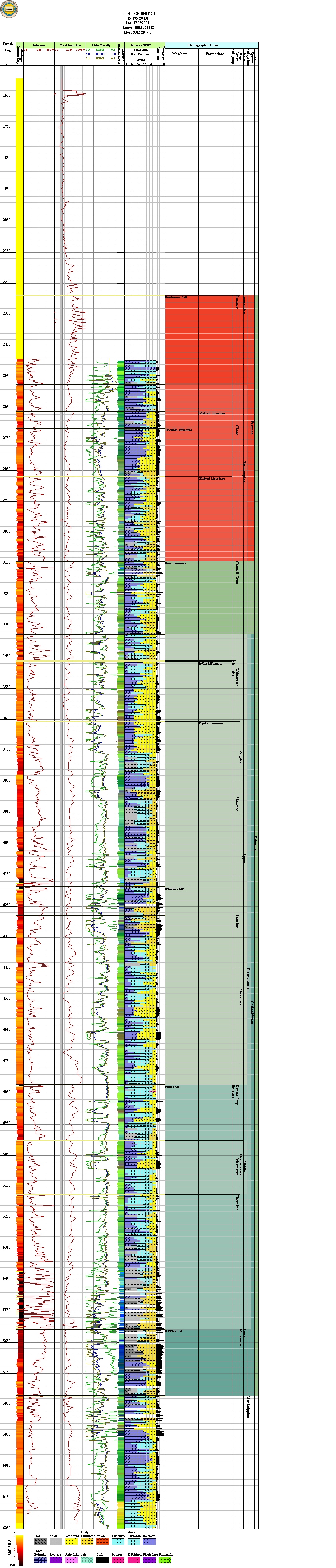The image size is (336, 1568).
Task: Click the Hutchinson Salt member label
Action: (x=176, y=298)
